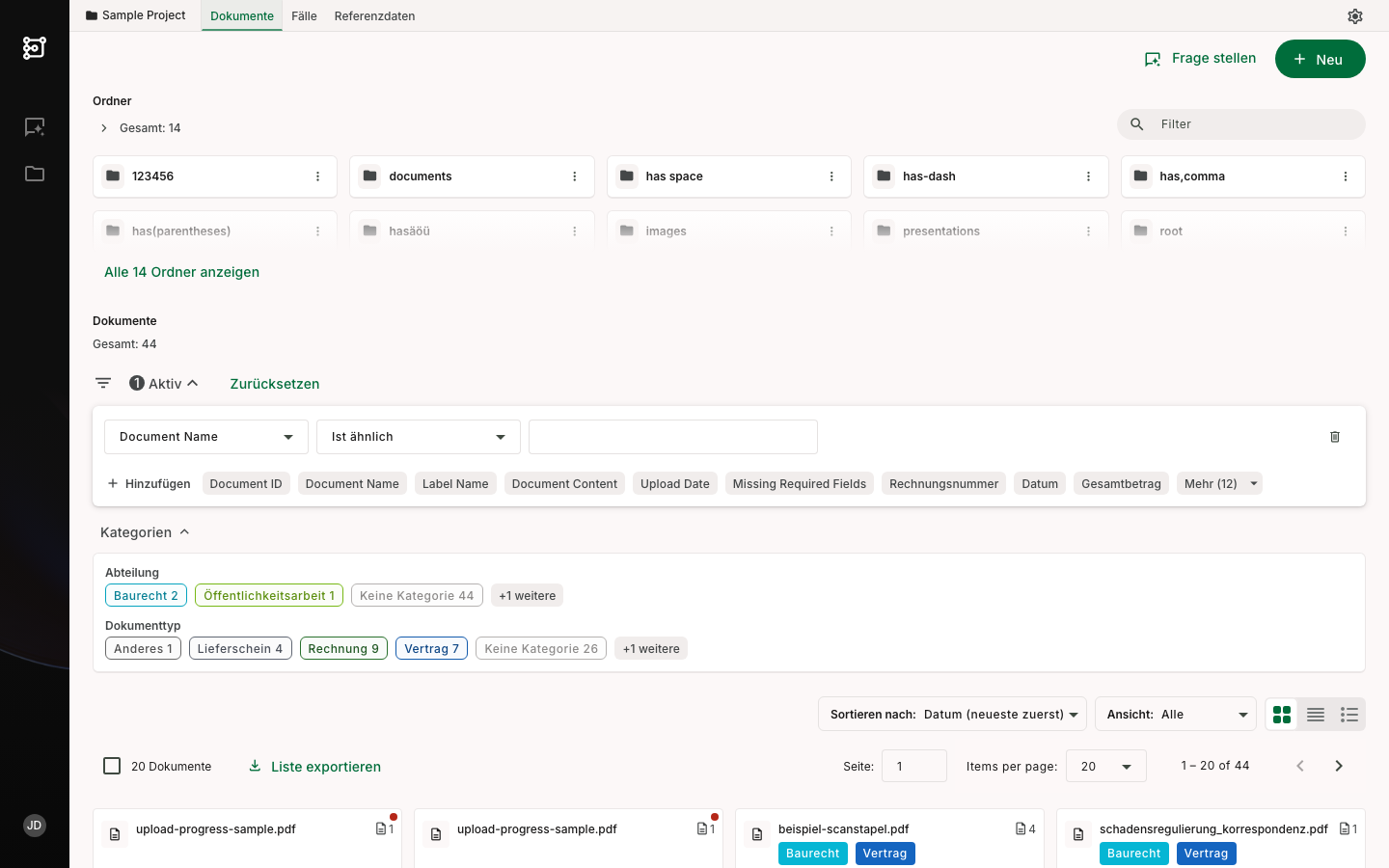Open the folder sidebar icon

pyautogui.click(x=35, y=174)
